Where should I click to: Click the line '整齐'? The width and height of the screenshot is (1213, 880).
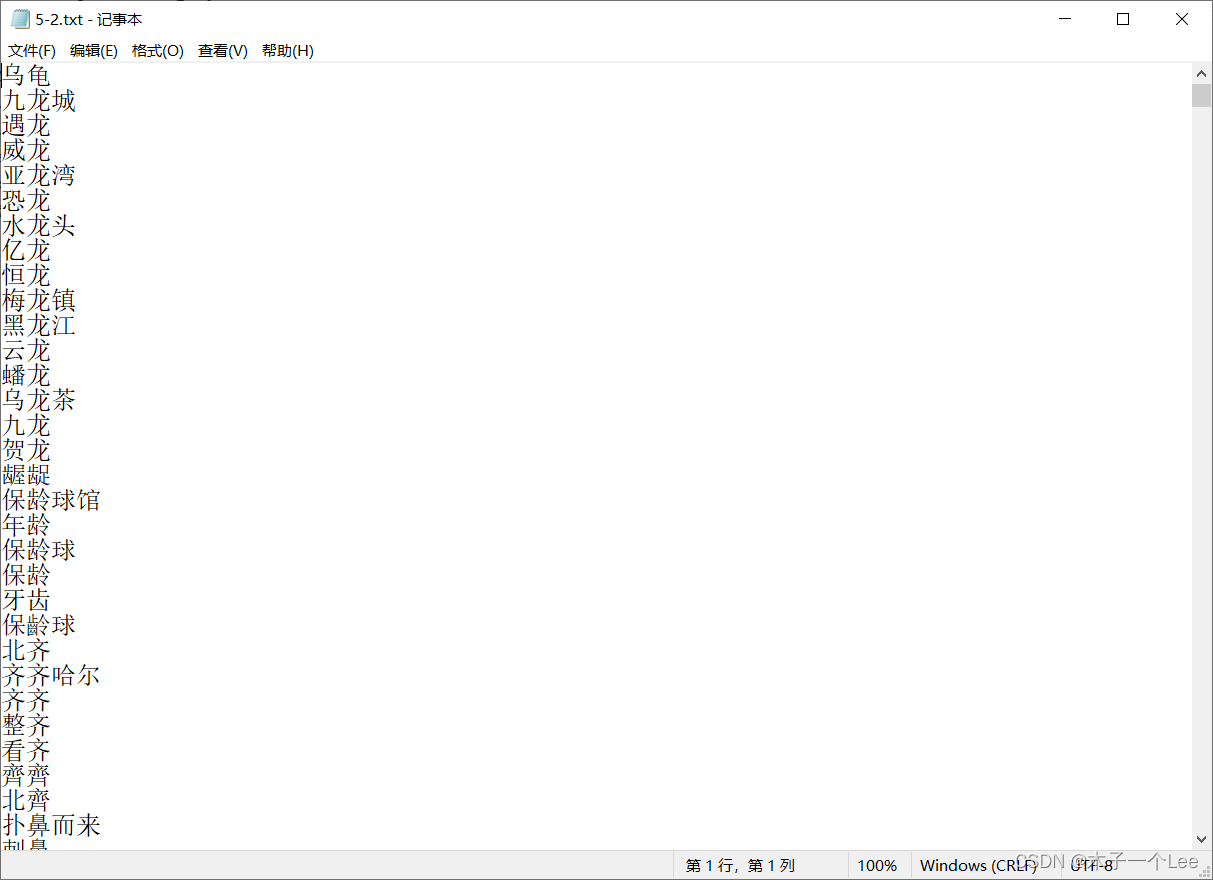[26, 725]
